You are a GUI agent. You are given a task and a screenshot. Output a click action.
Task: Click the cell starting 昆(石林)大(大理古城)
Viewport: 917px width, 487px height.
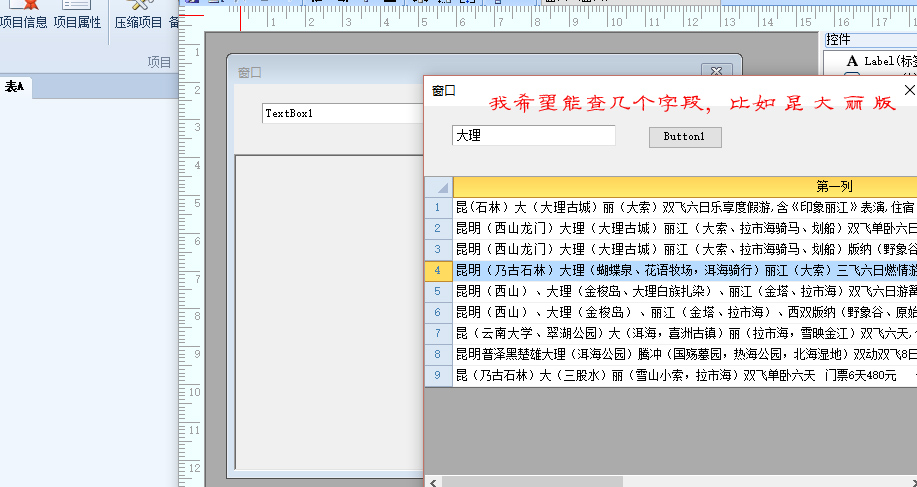[685, 207]
